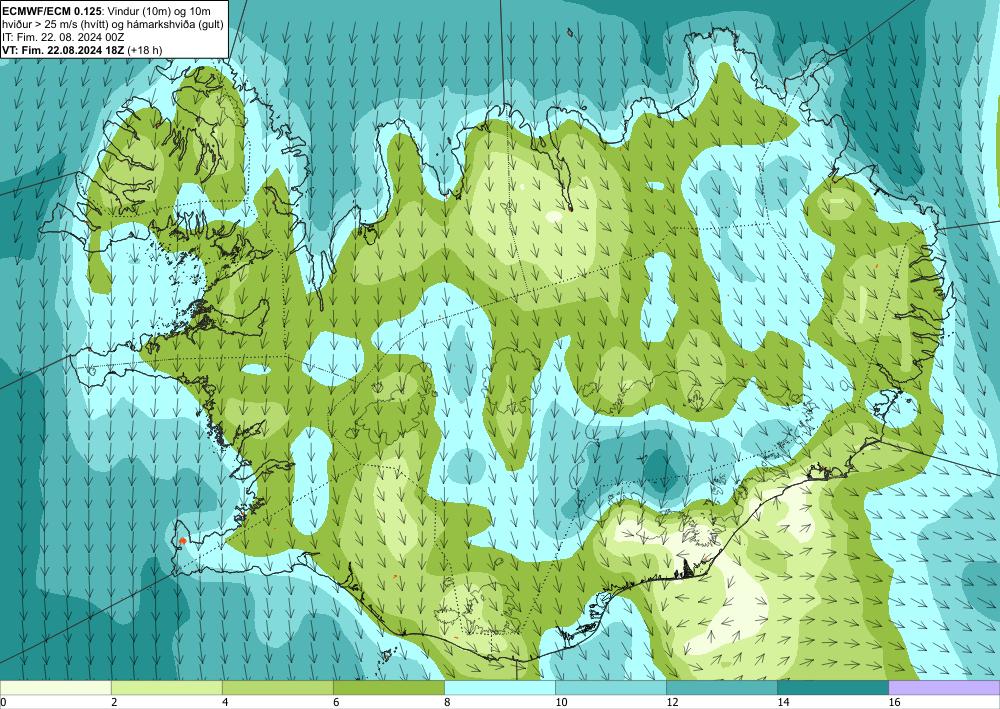Click the "VT: Fim. 22.08.2024 18Z" valid time

coord(64,50)
